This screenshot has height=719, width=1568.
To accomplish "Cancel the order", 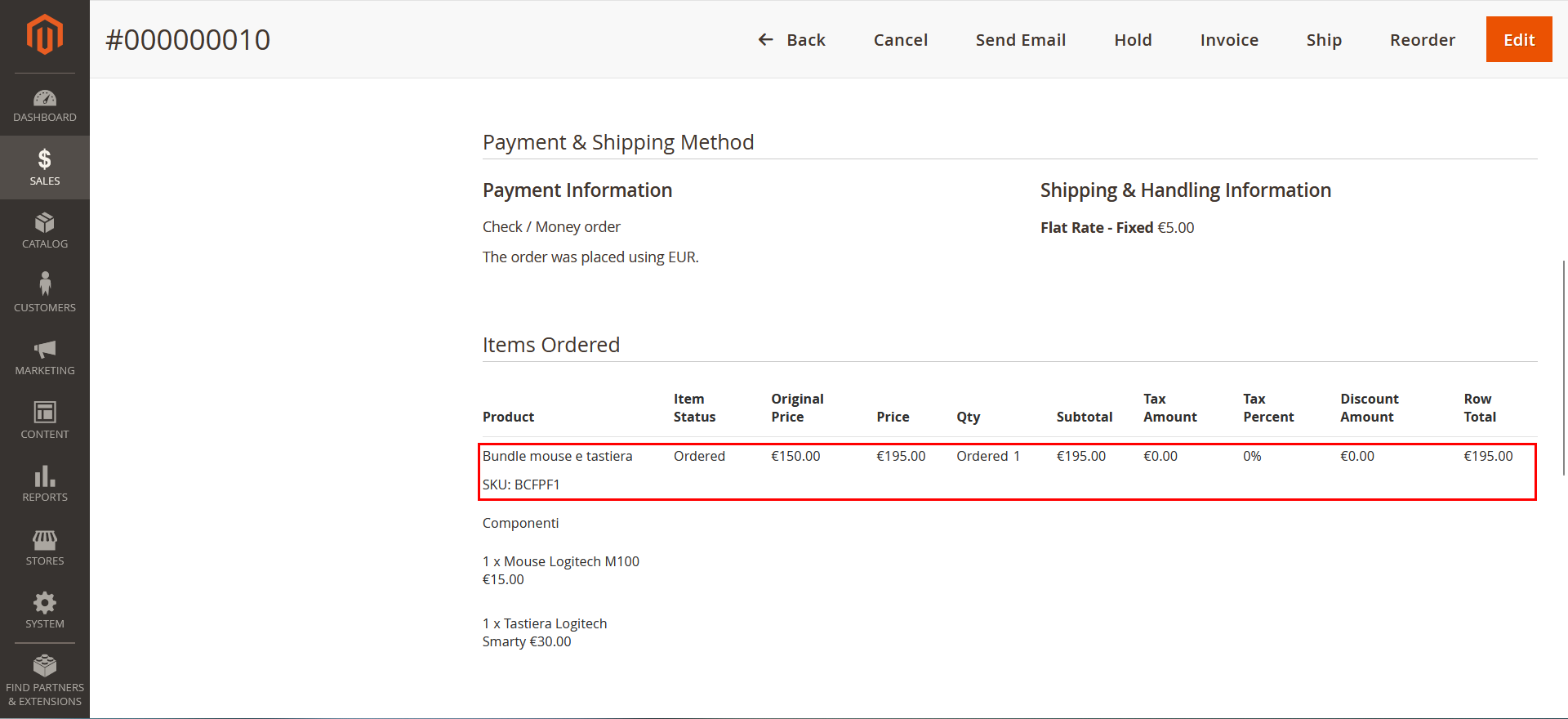I will point(901,39).
